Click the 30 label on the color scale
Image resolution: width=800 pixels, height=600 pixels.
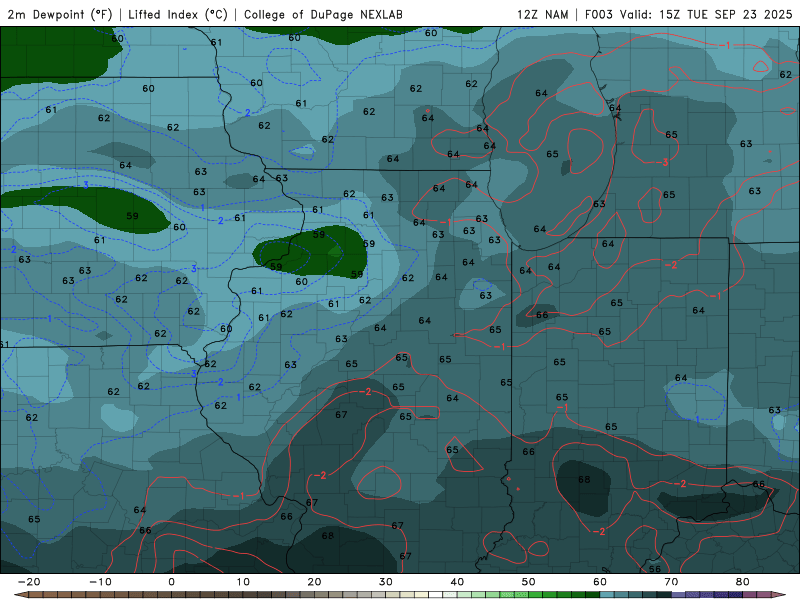[386, 582]
